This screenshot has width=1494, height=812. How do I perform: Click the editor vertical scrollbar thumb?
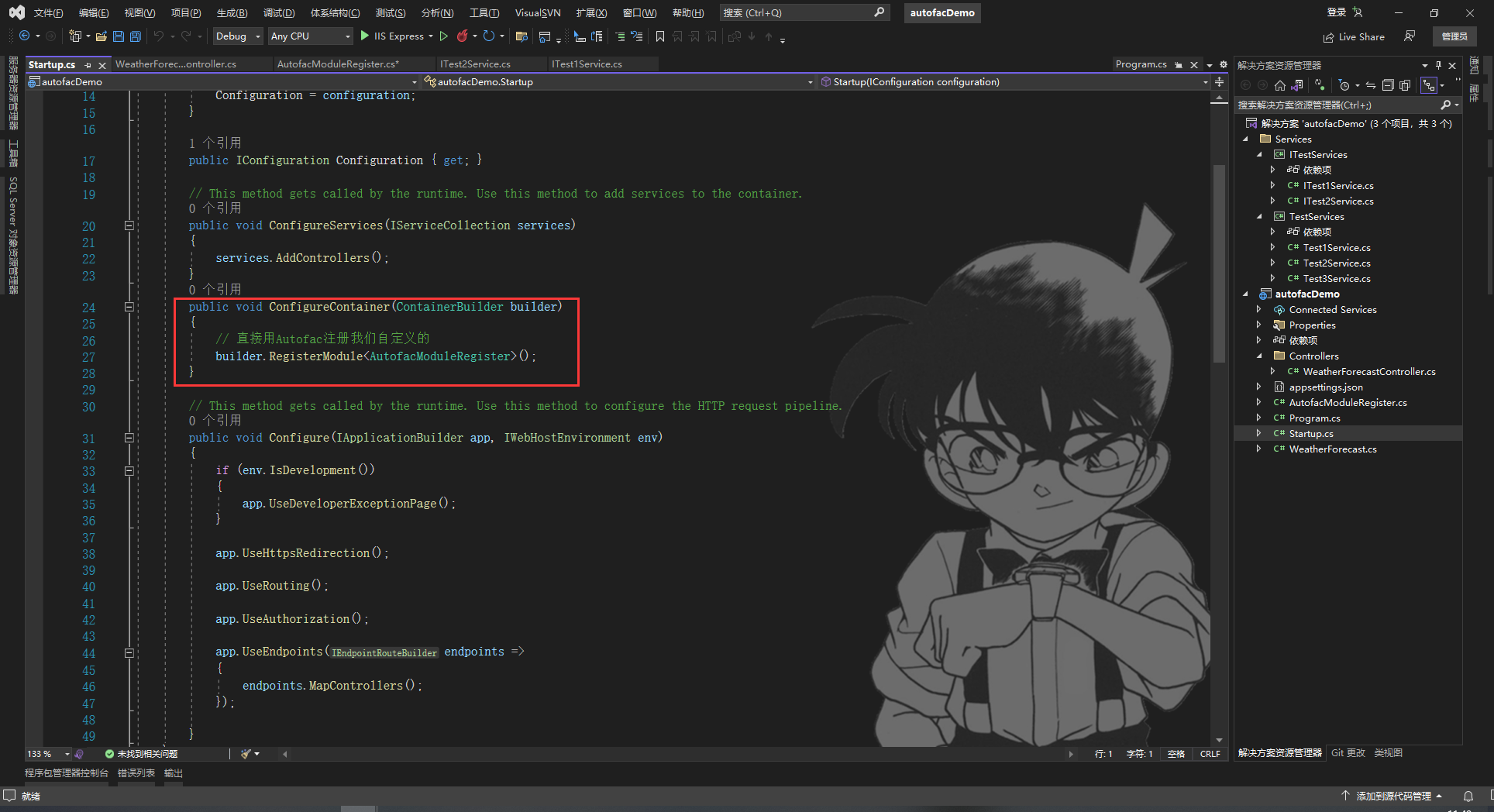1219,263
